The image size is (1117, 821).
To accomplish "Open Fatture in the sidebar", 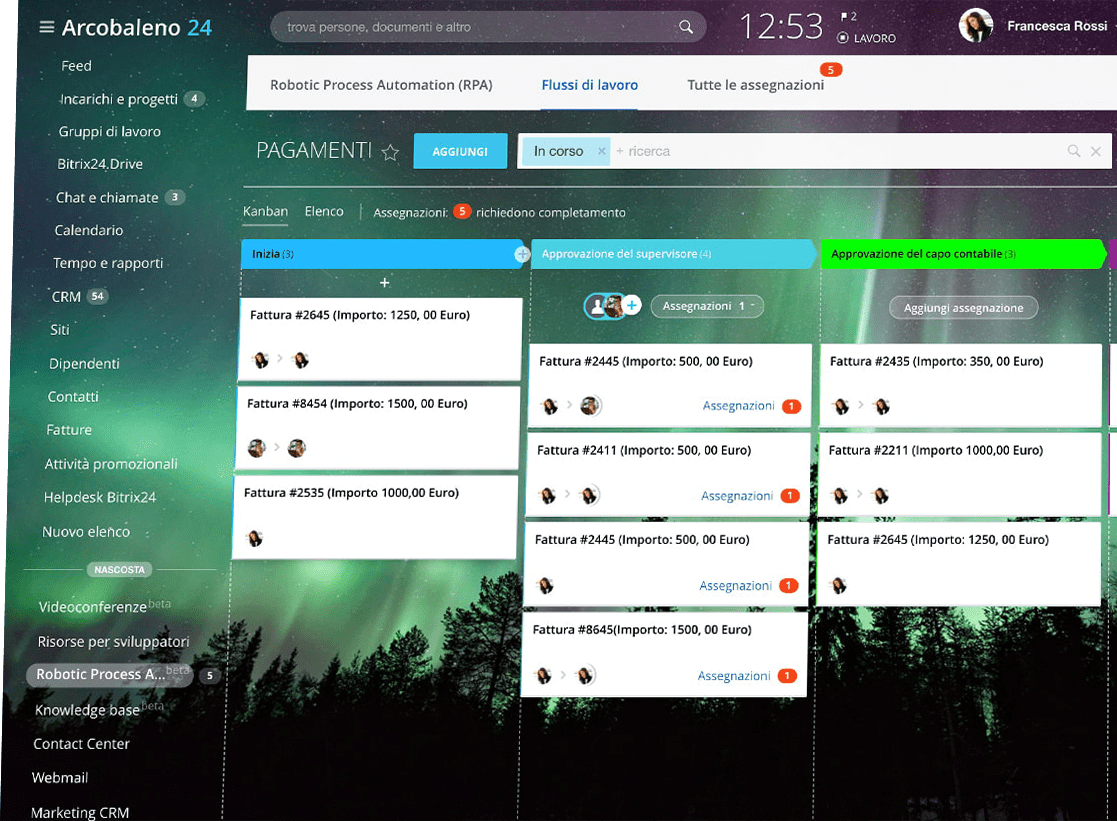I will click(69, 430).
